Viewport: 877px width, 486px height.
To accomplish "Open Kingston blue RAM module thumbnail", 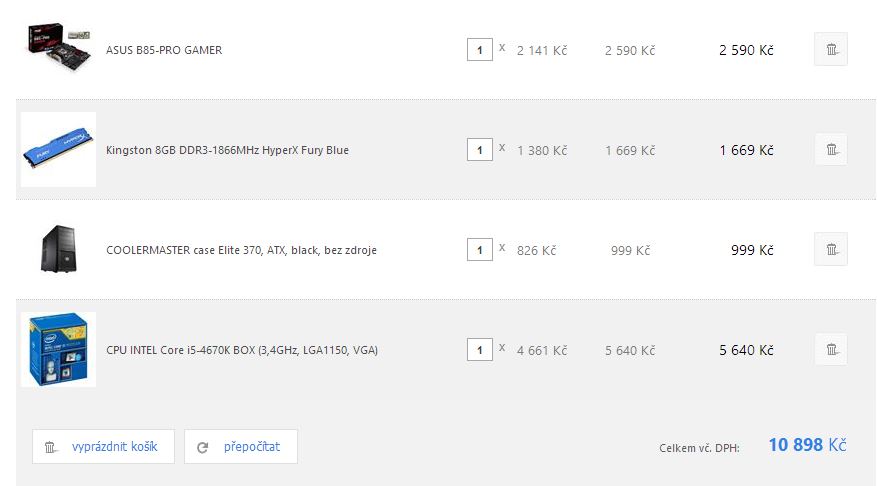I will click(x=58, y=149).
